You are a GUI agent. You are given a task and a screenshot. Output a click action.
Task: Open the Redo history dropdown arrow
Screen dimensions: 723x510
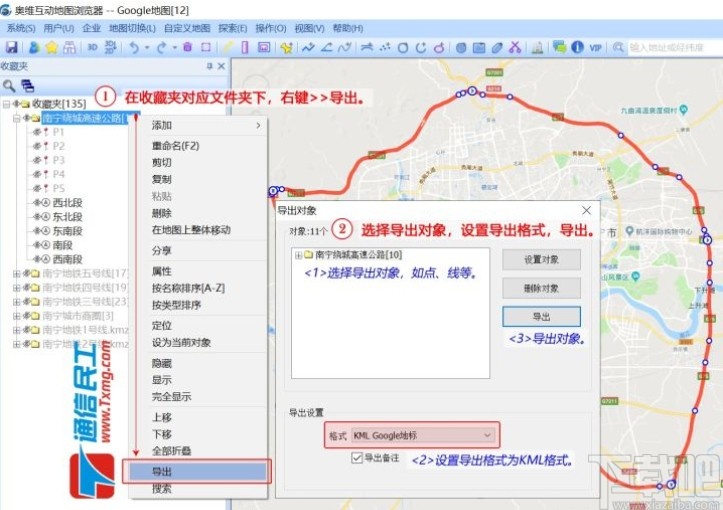[x=174, y=47]
